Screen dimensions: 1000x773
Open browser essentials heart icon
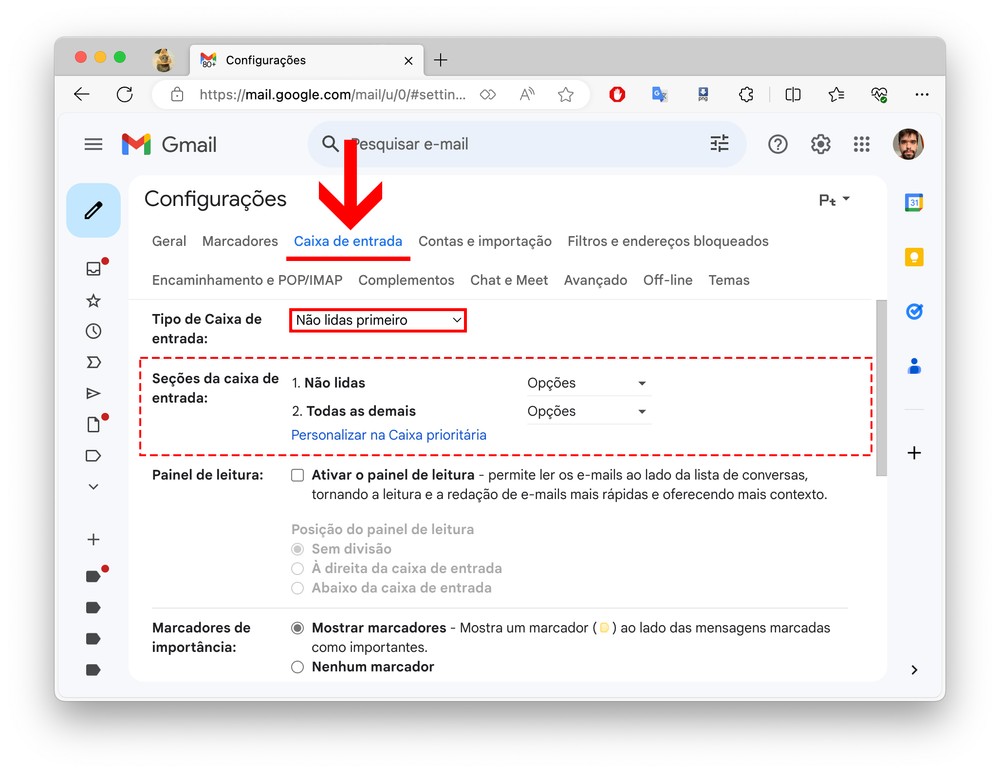point(879,94)
